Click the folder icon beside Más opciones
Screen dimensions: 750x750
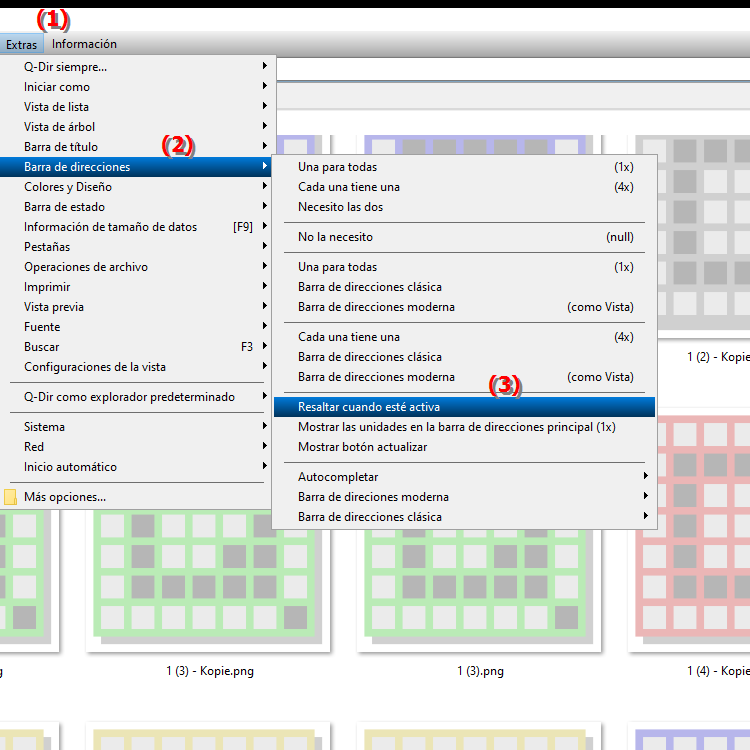(10, 497)
